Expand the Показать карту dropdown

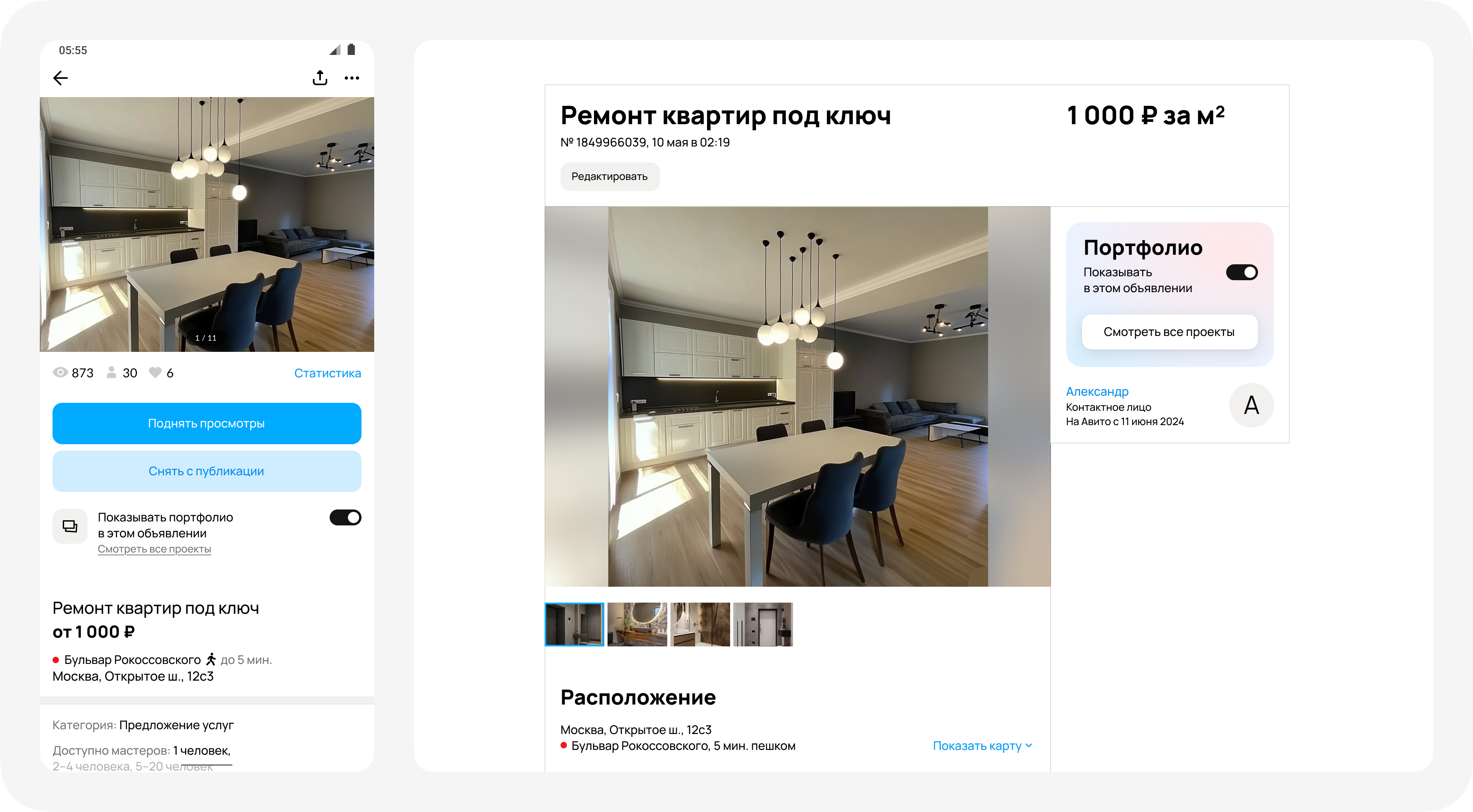(983, 746)
